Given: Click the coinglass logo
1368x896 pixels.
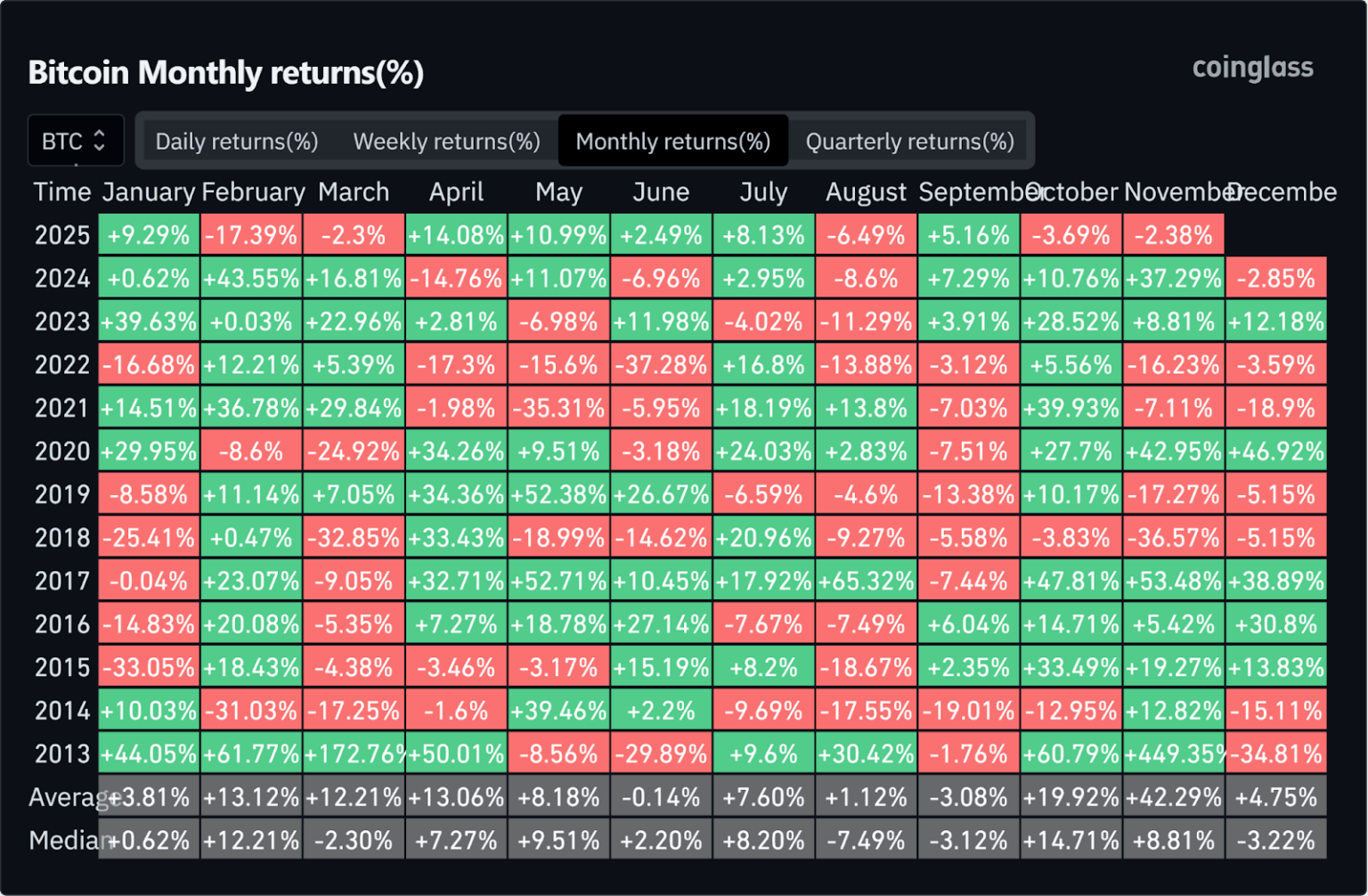Looking at the screenshot, I should click(x=1252, y=68).
